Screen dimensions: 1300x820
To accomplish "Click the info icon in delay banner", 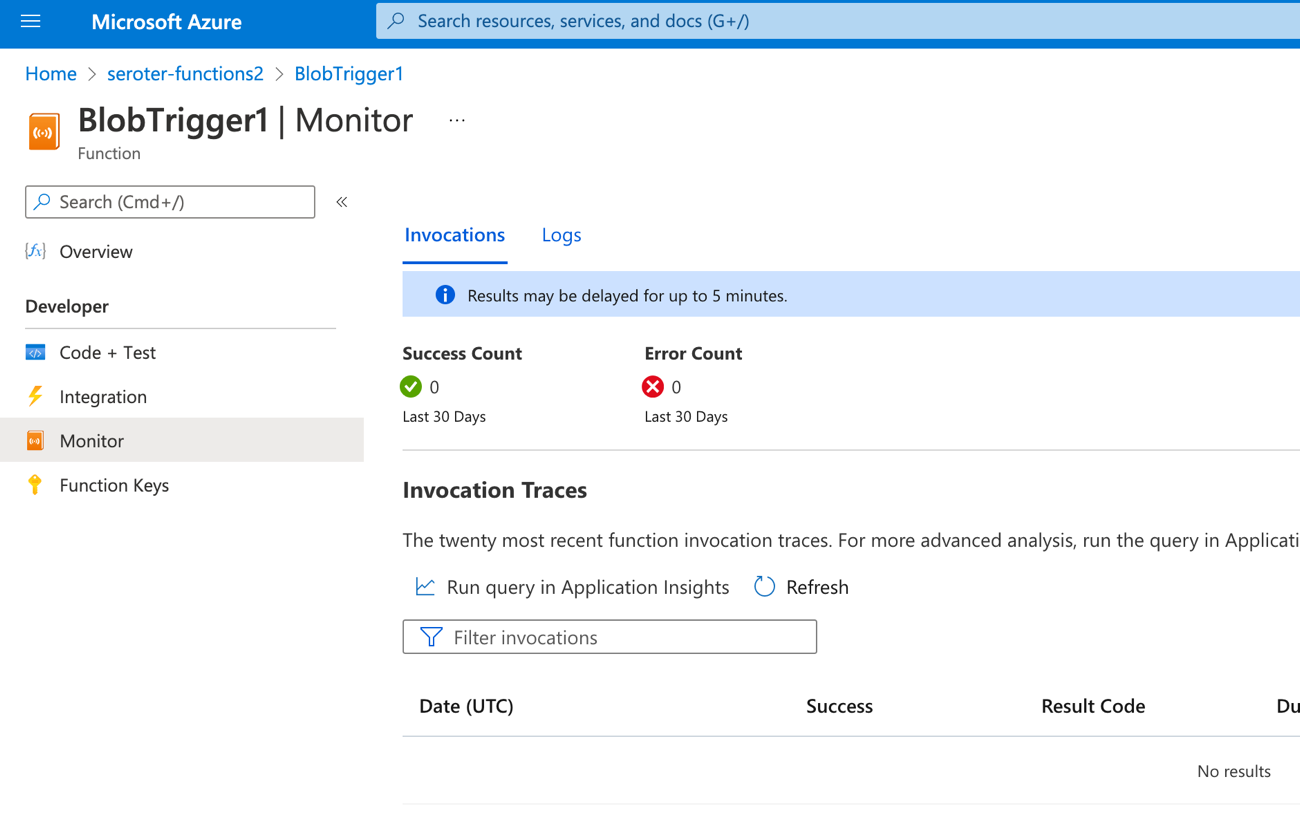I will click(445, 295).
